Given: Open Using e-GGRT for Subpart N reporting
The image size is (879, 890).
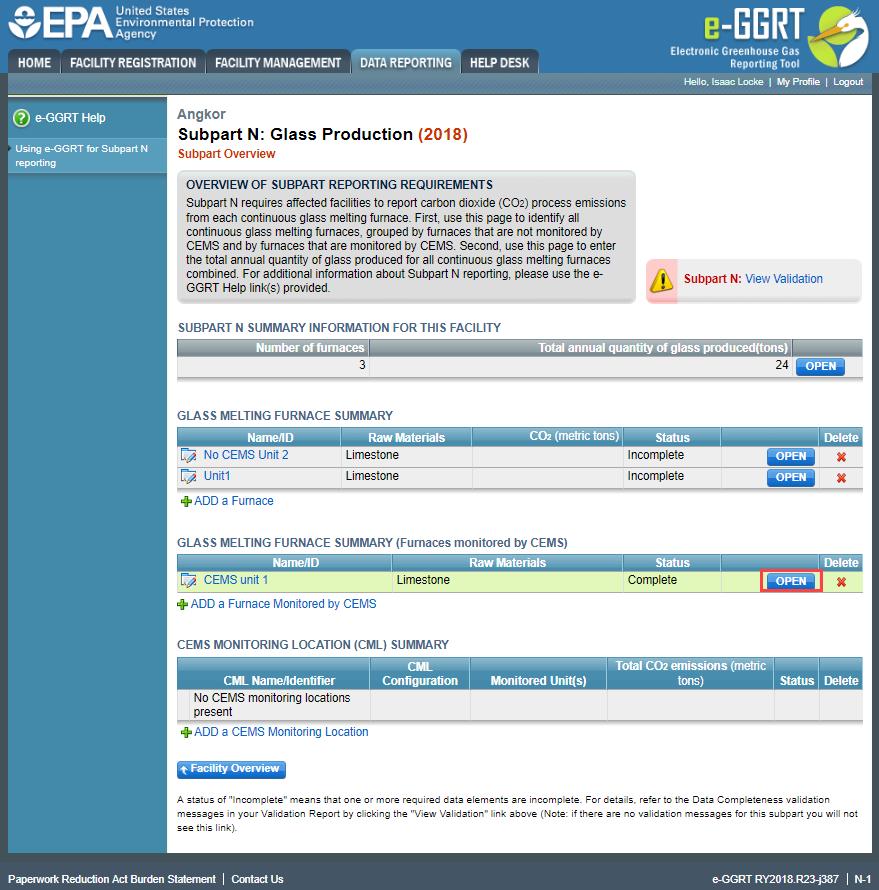Looking at the screenshot, I should (82, 156).
